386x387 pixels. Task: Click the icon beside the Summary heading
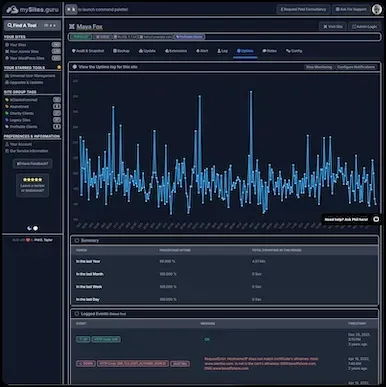tap(77, 240)
